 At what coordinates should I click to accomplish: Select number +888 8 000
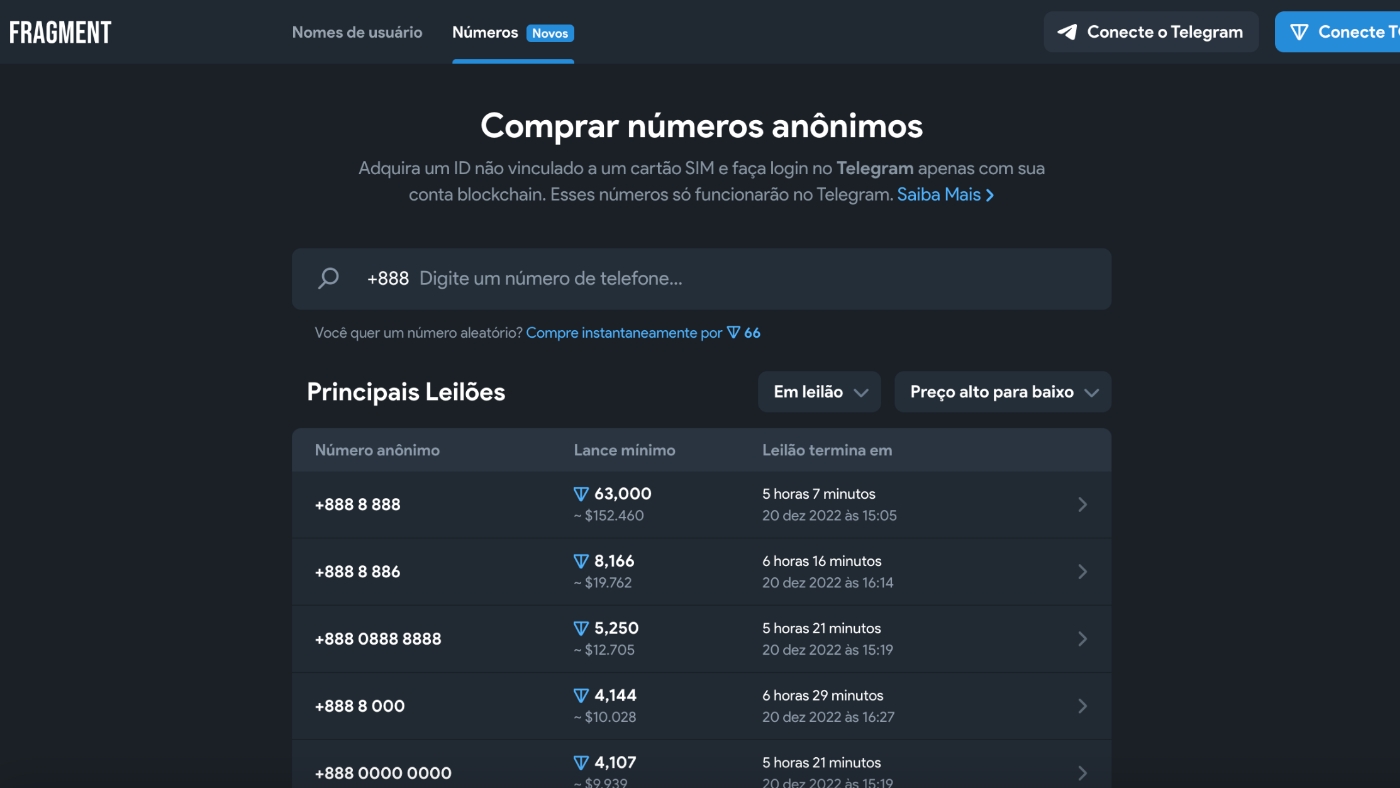tap(360, 706)
